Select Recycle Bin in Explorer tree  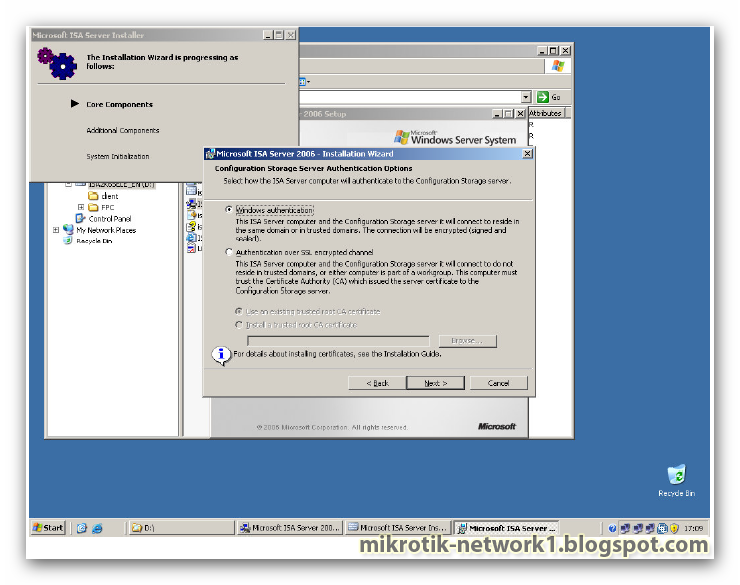pyautogui.click(x=94, y=241)
